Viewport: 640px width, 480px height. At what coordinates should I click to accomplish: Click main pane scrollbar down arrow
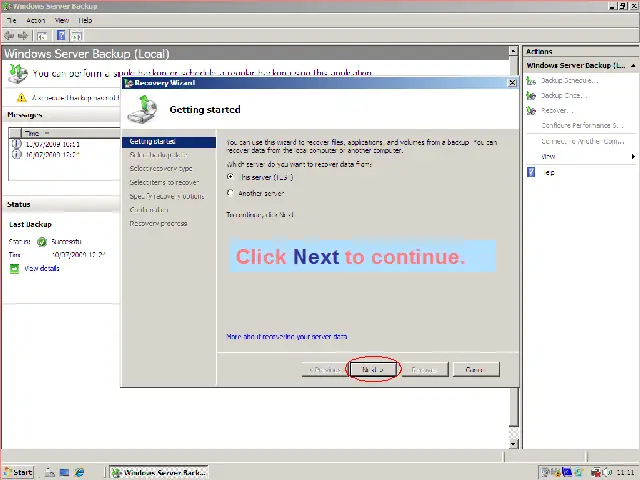point(514,444)
